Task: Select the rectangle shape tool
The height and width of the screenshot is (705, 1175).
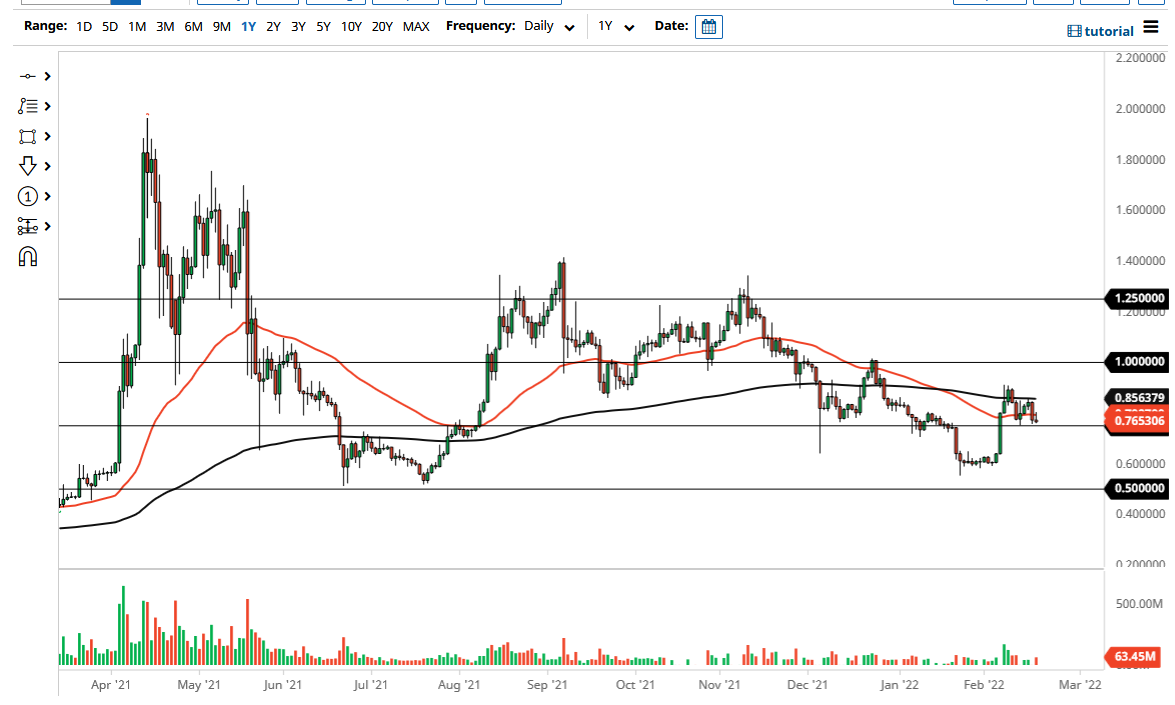Action: point(27,136)
